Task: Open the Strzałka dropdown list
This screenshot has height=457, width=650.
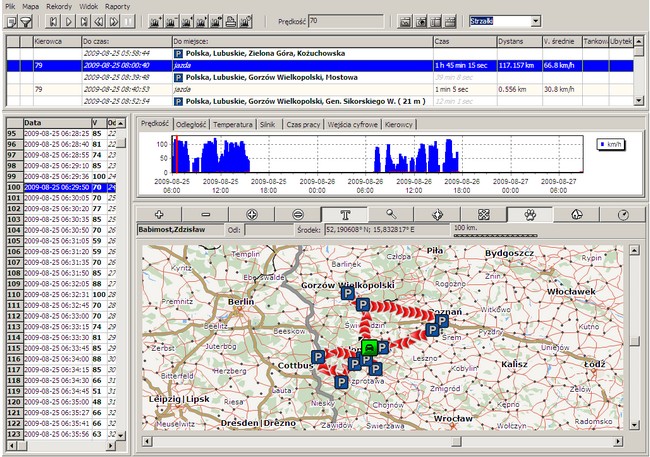Action: 535,20
